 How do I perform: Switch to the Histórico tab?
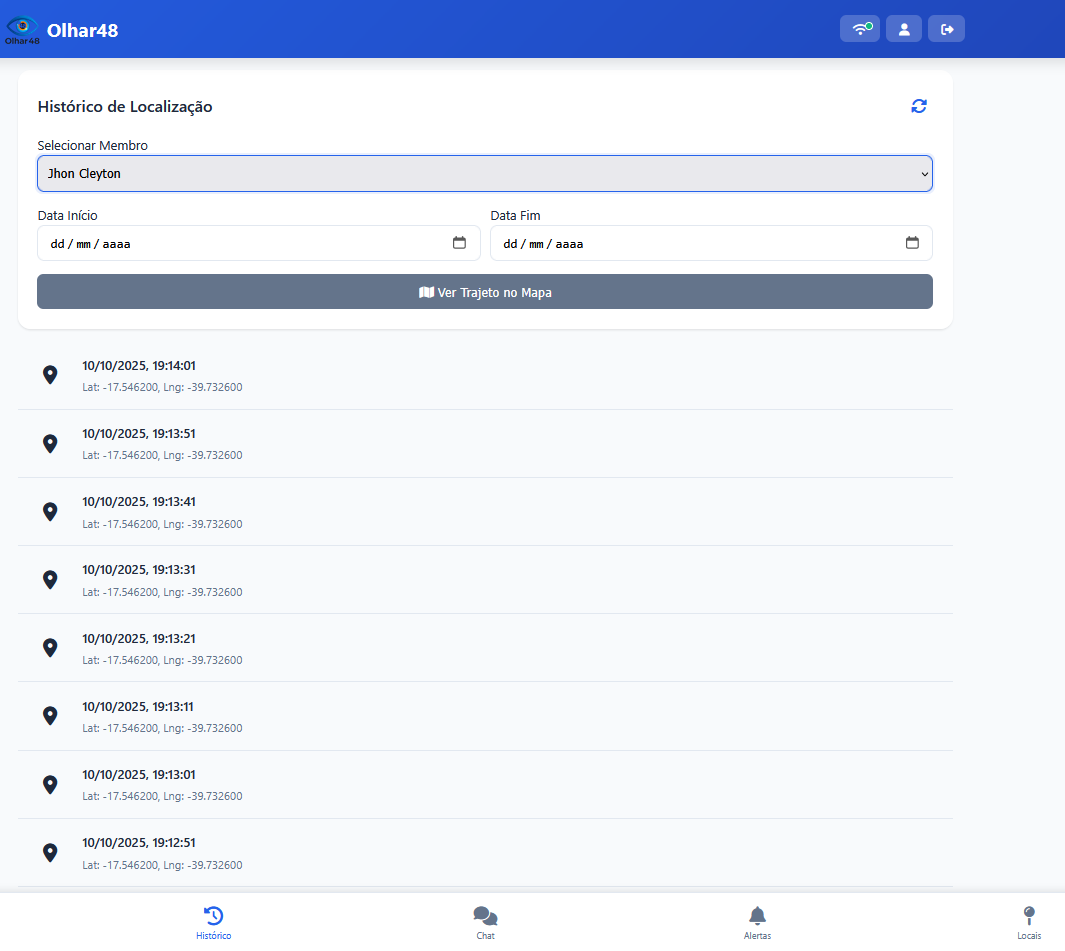pyautogui.click(x=213, y=923)
